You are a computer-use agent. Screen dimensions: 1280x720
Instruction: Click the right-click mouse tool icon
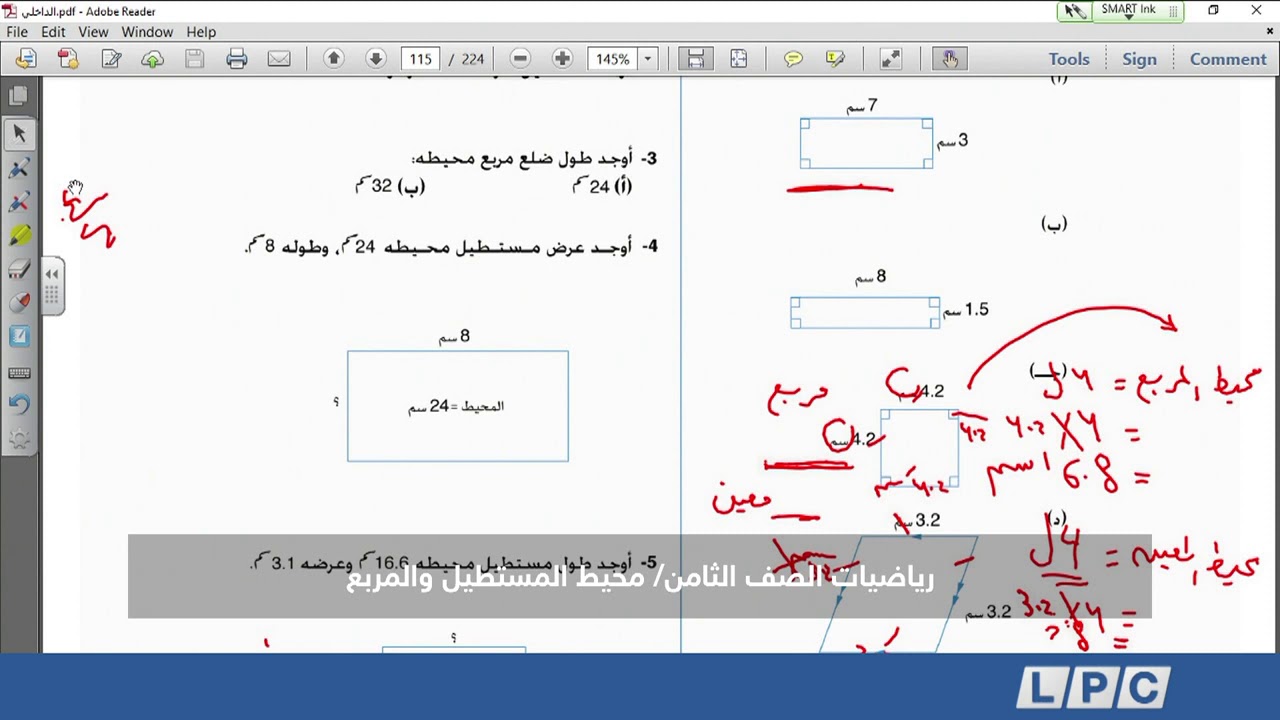coord(19,304)
